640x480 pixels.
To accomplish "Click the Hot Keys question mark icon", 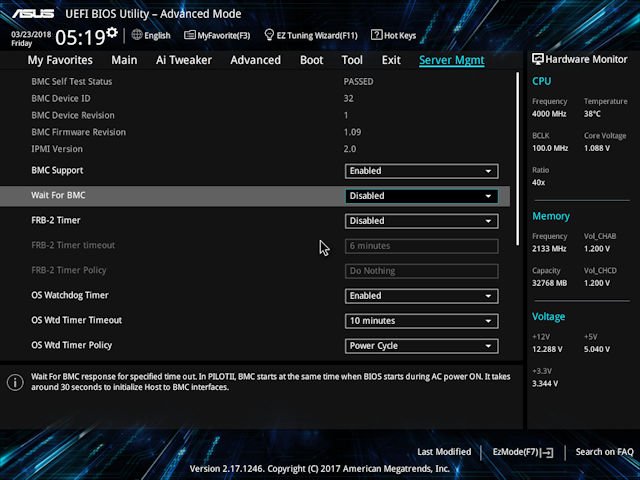I will pyautogui.click(x=376, y=35).
